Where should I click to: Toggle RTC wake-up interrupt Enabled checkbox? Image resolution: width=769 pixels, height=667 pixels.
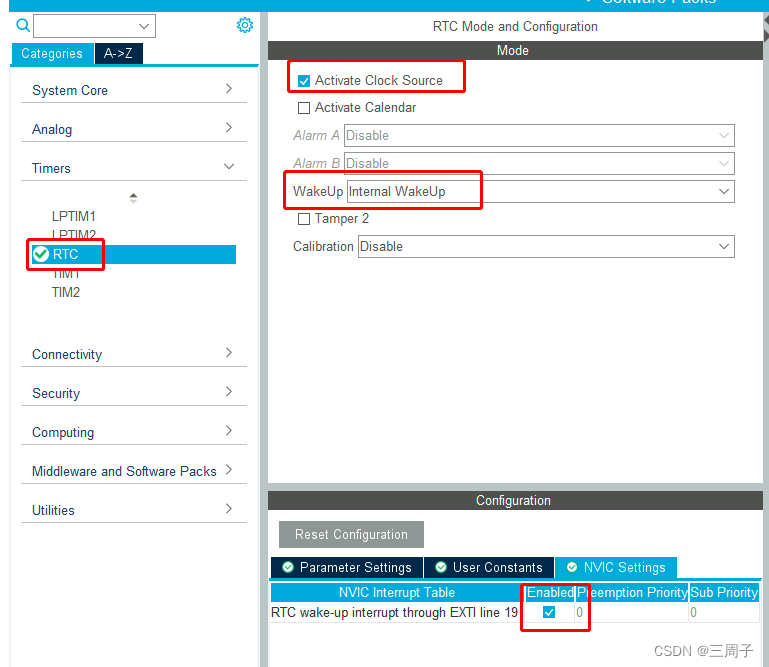point(549,612)
